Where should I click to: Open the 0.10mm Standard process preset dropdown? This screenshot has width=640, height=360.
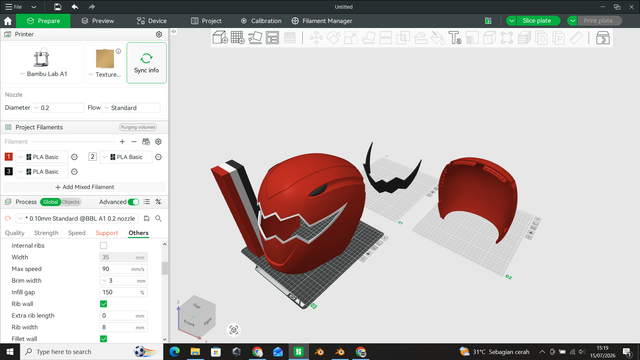(77, 218)
